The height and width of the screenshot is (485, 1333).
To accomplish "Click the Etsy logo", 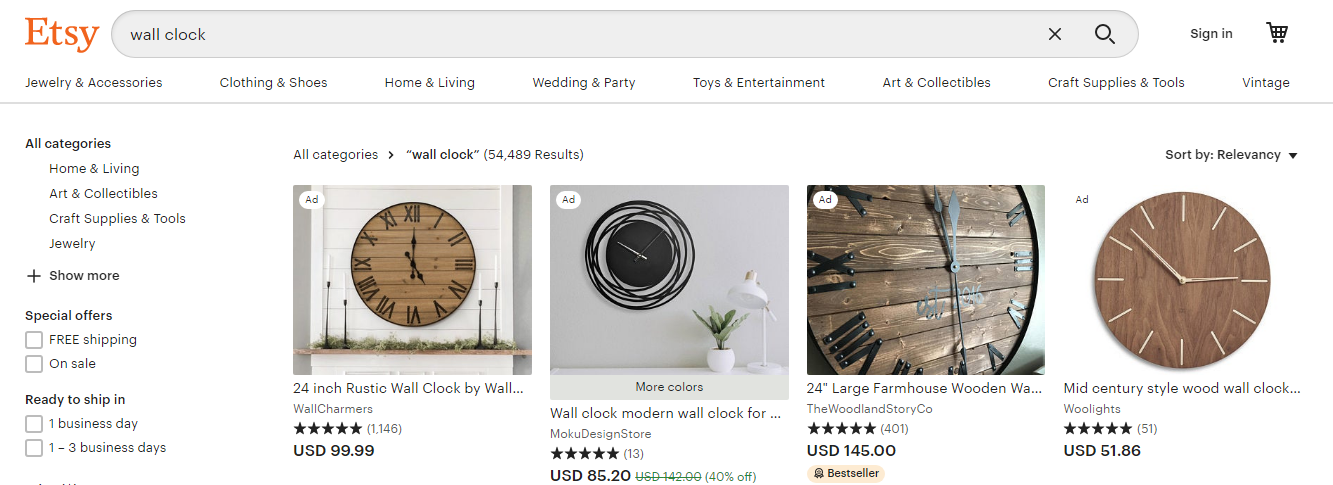I will click(x=62, y=34).
